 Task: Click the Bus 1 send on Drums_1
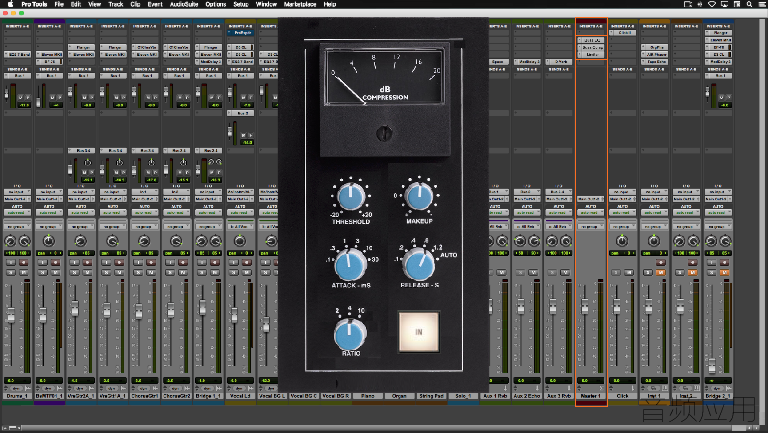click(17, 76)
